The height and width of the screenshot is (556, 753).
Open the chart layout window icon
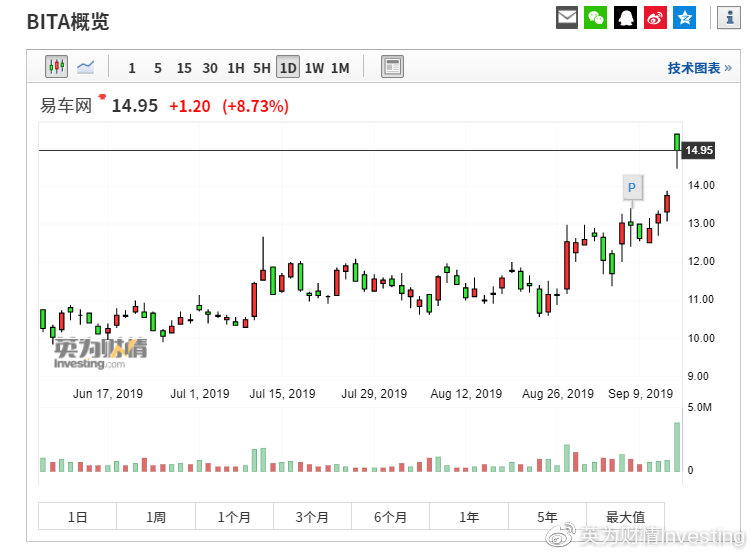[x=392, y=66]
